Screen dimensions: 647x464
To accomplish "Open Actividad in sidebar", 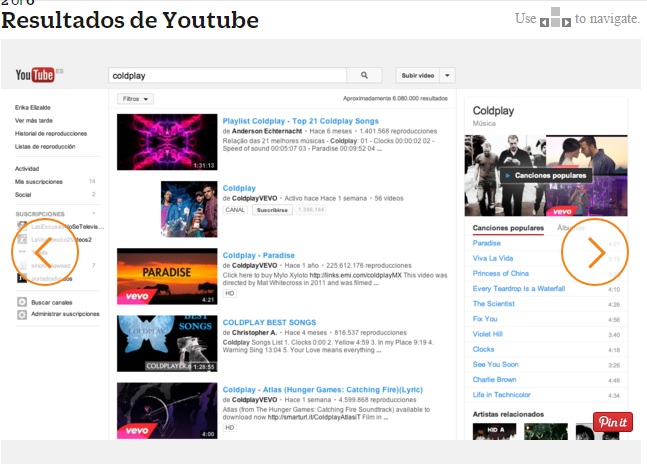I will click(x=27, y=169).
